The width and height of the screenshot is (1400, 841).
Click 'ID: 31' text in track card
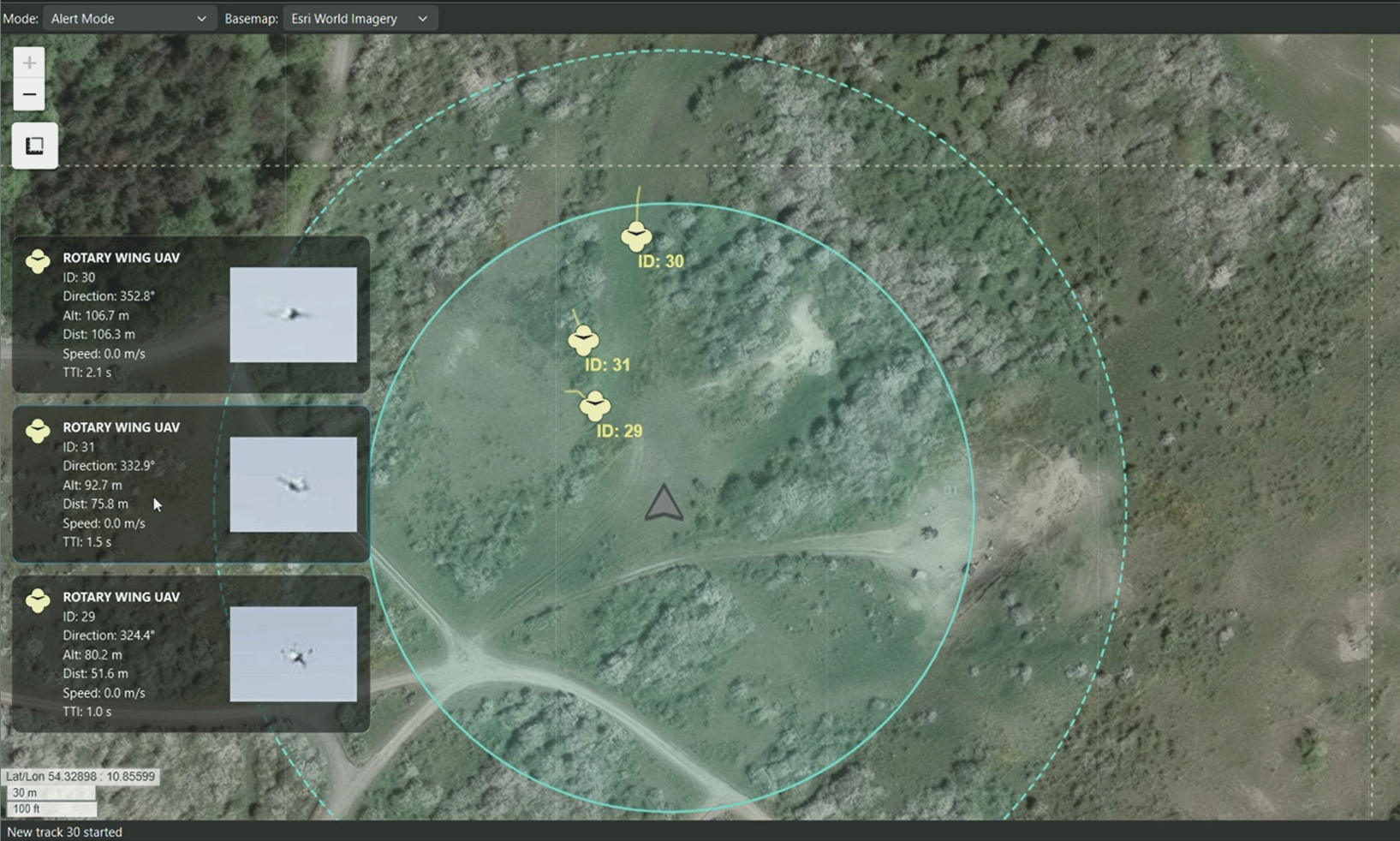(79, 447)
